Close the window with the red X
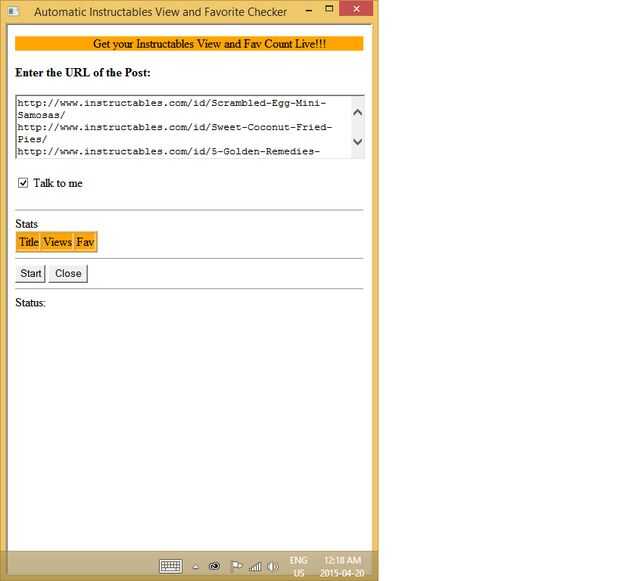Image resolution: width=620 pixels, height=581 pixels. 356,9
